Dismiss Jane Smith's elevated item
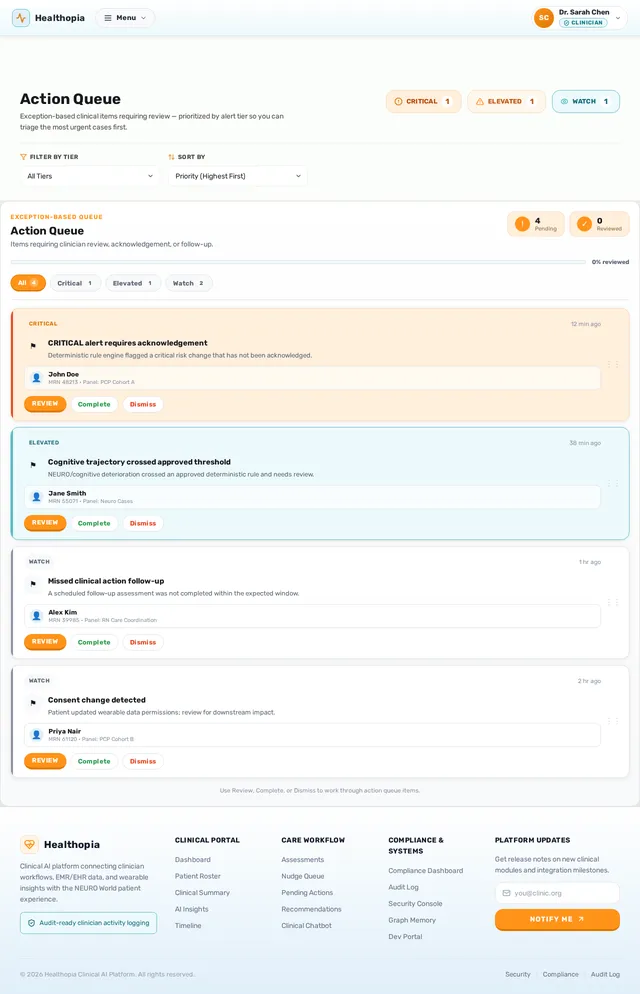Screen dimensions: 640x994 point(143,523)
